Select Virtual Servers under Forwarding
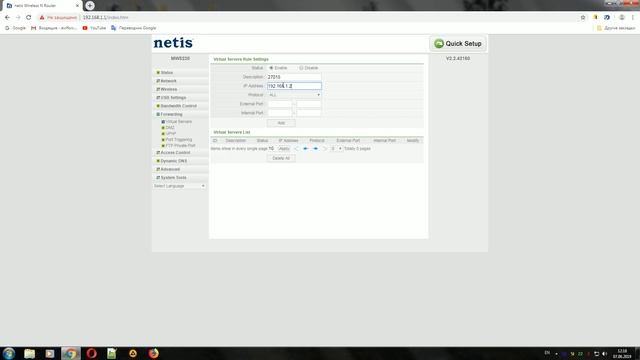 179,122
